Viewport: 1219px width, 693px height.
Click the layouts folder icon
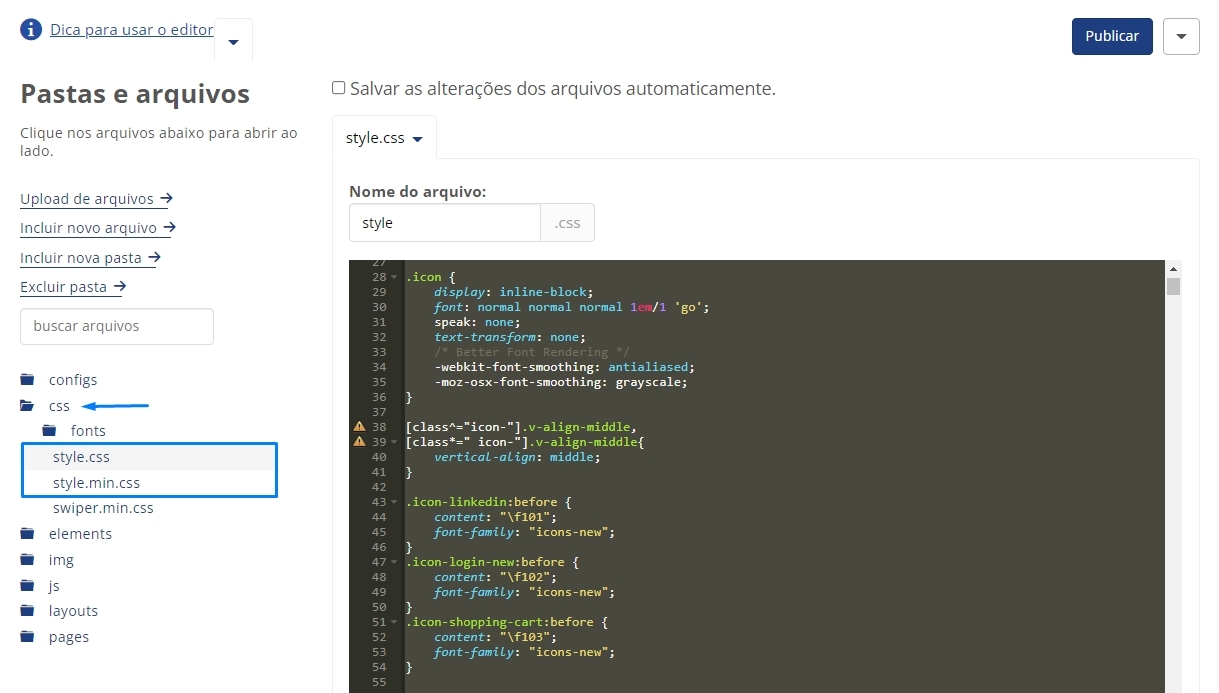(x=27, y=611)
